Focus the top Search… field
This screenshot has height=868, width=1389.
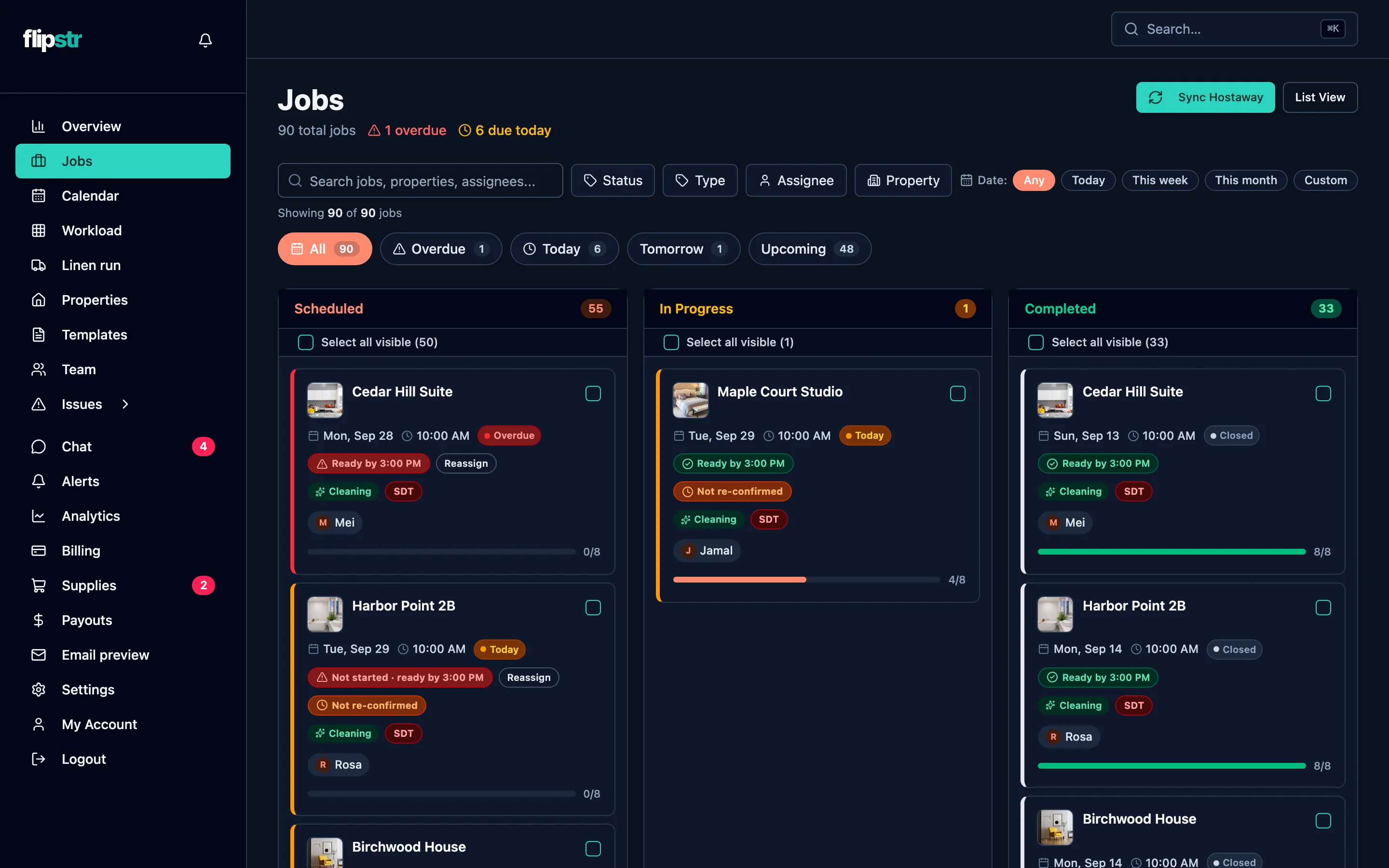[1234, 29]
